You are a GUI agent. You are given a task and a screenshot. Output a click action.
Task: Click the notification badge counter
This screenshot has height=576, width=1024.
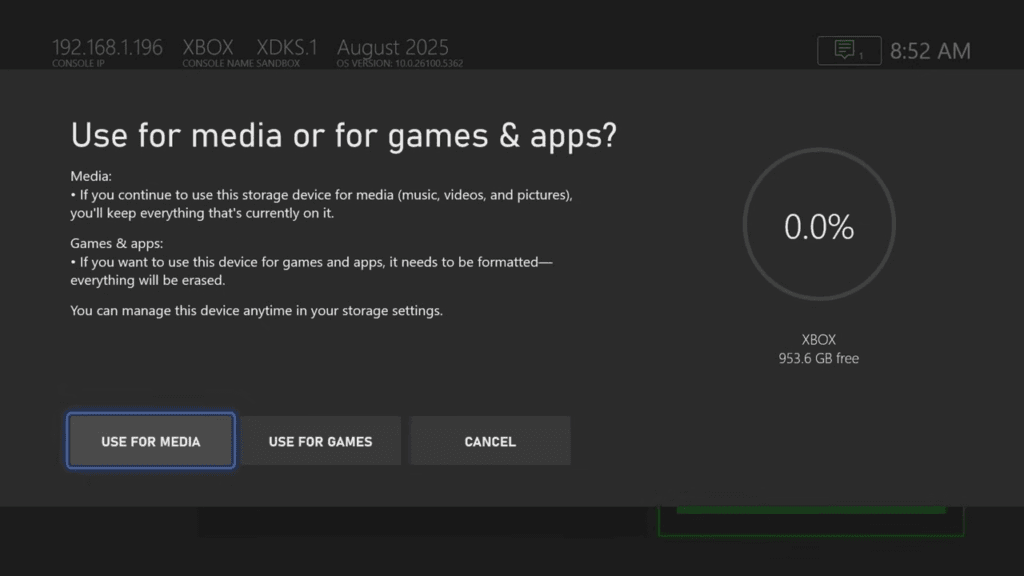(x=863, y=57)
